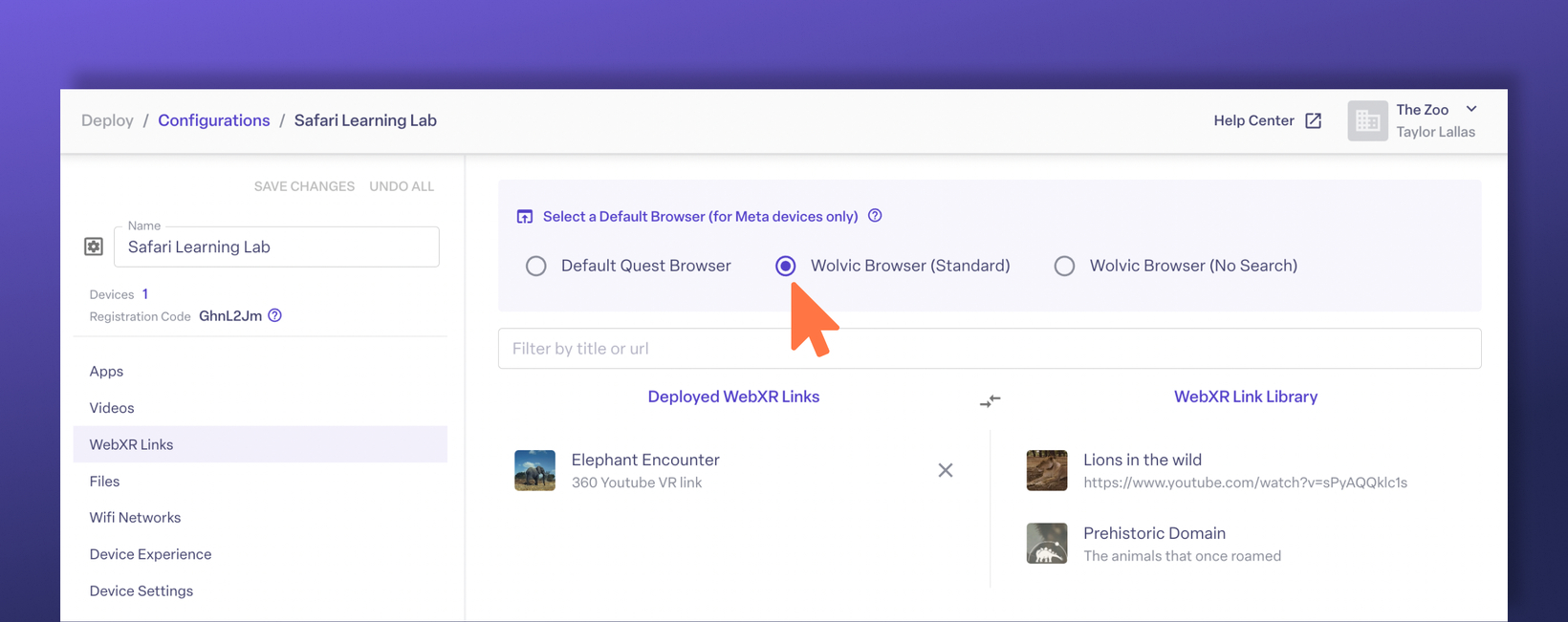Click the configuration gear icon beside Name
Viewport: 1568px width, 622px height.
(94, 247)
